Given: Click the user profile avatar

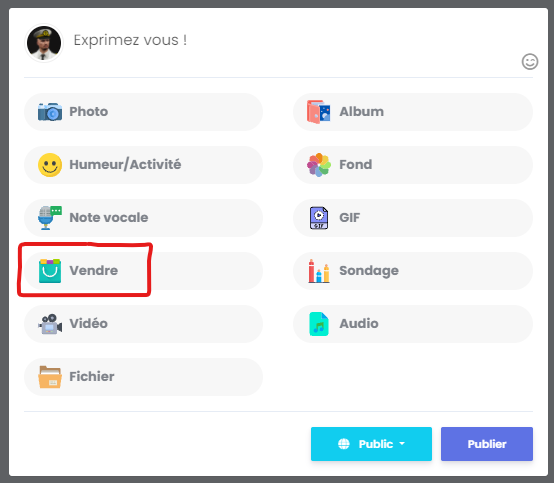Looking at the screenshot, I should click(44, 43).
